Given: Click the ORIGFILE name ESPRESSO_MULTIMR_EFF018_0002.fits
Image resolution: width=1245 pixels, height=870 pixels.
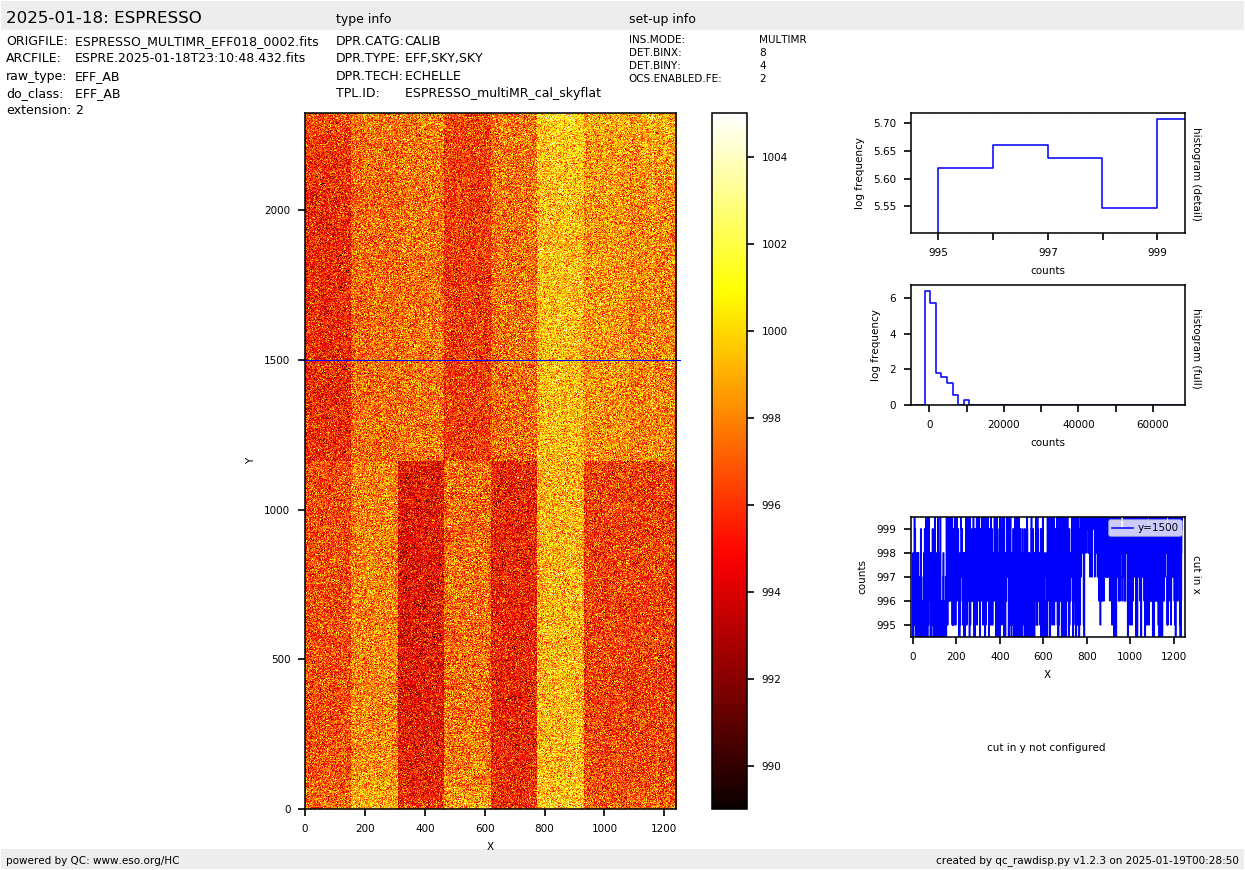Looking at the screenshot, I should [196, 42].
